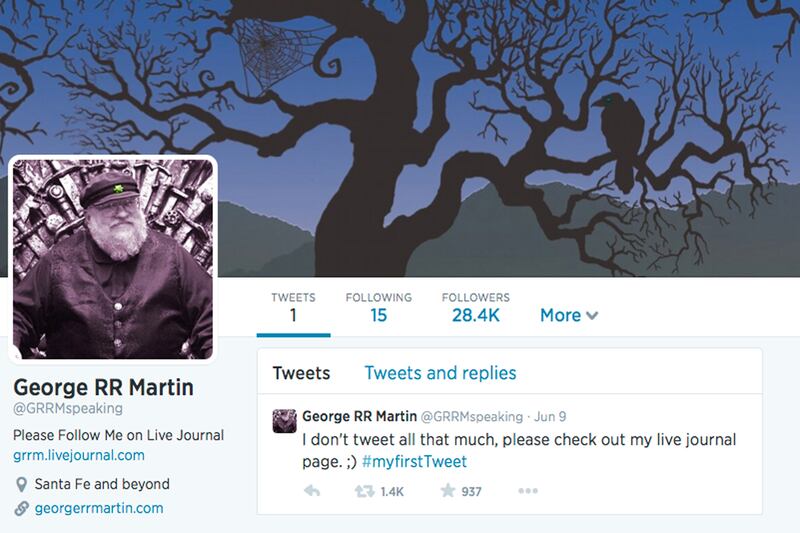Open the Jun 9 tweet timestamp

pos(550,417)
